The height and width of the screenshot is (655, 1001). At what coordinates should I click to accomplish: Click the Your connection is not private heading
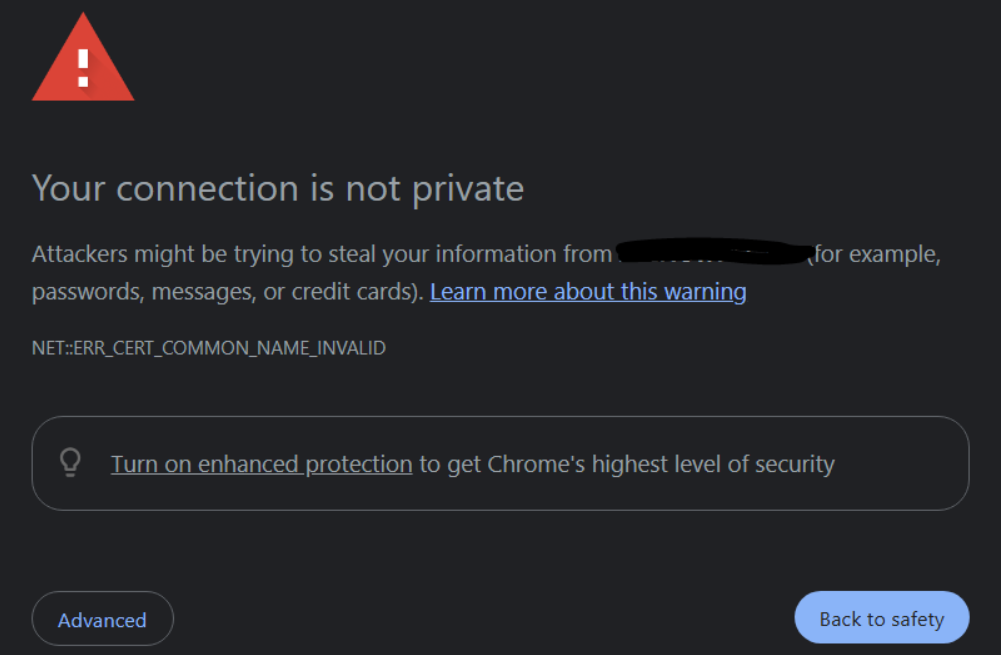click(x=278, y=188)
